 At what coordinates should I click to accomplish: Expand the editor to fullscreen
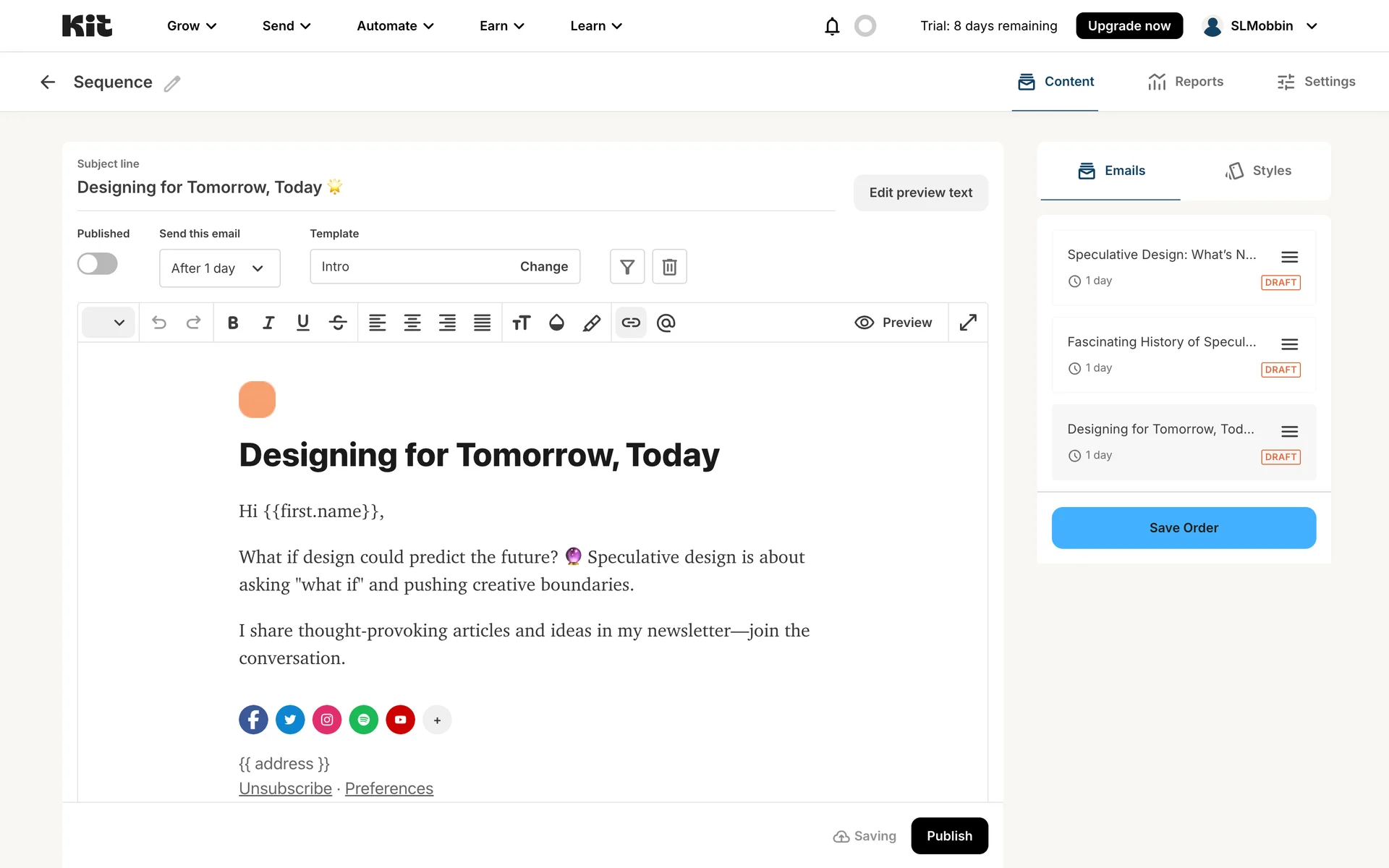tap(968, 323)
